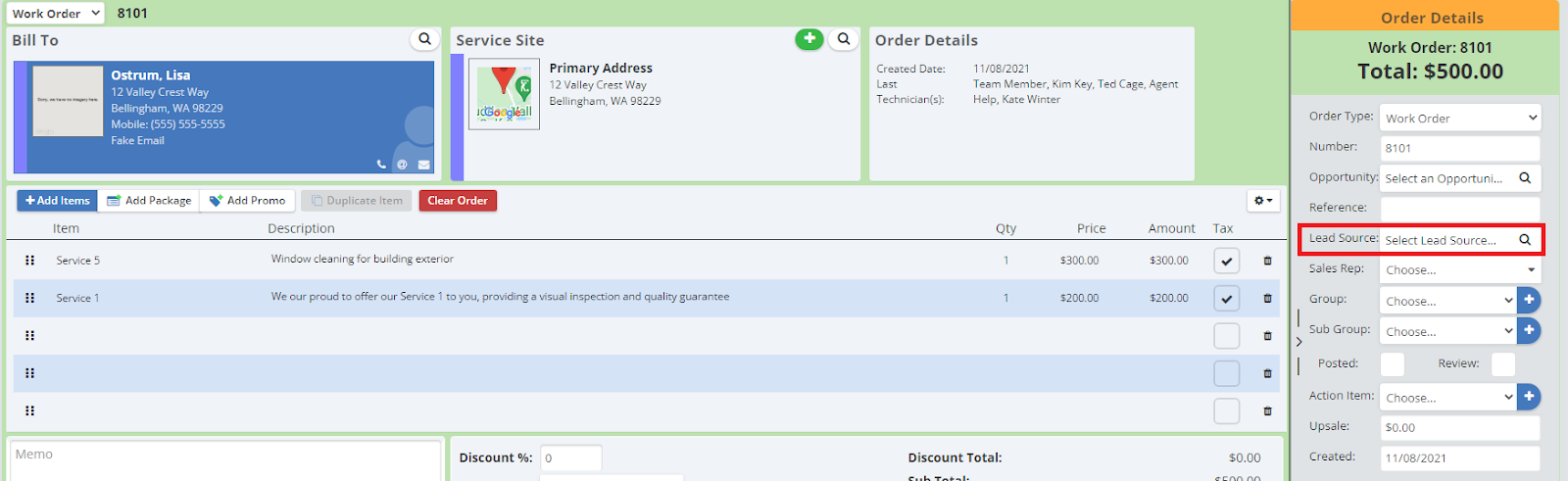The width and height of the screenshot is (1568, 481).
Task: Click the Service Site search magnifier icon
Action: tap(843, 39)
